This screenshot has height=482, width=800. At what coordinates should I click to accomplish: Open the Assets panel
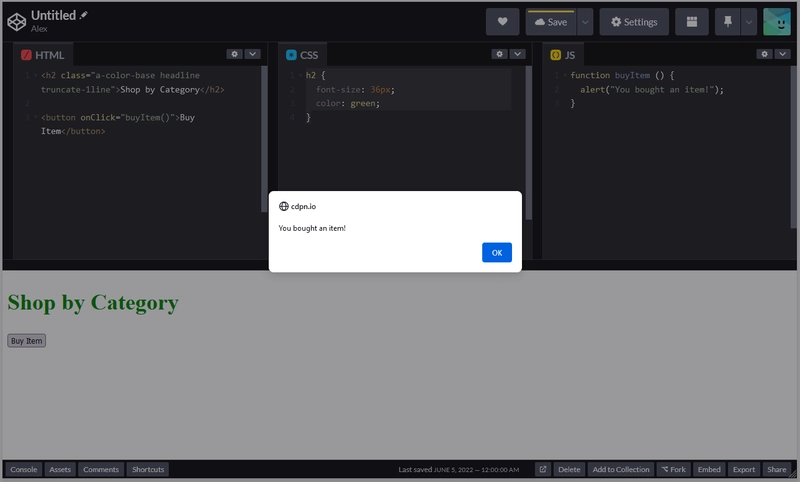click(x=60, y=469)
